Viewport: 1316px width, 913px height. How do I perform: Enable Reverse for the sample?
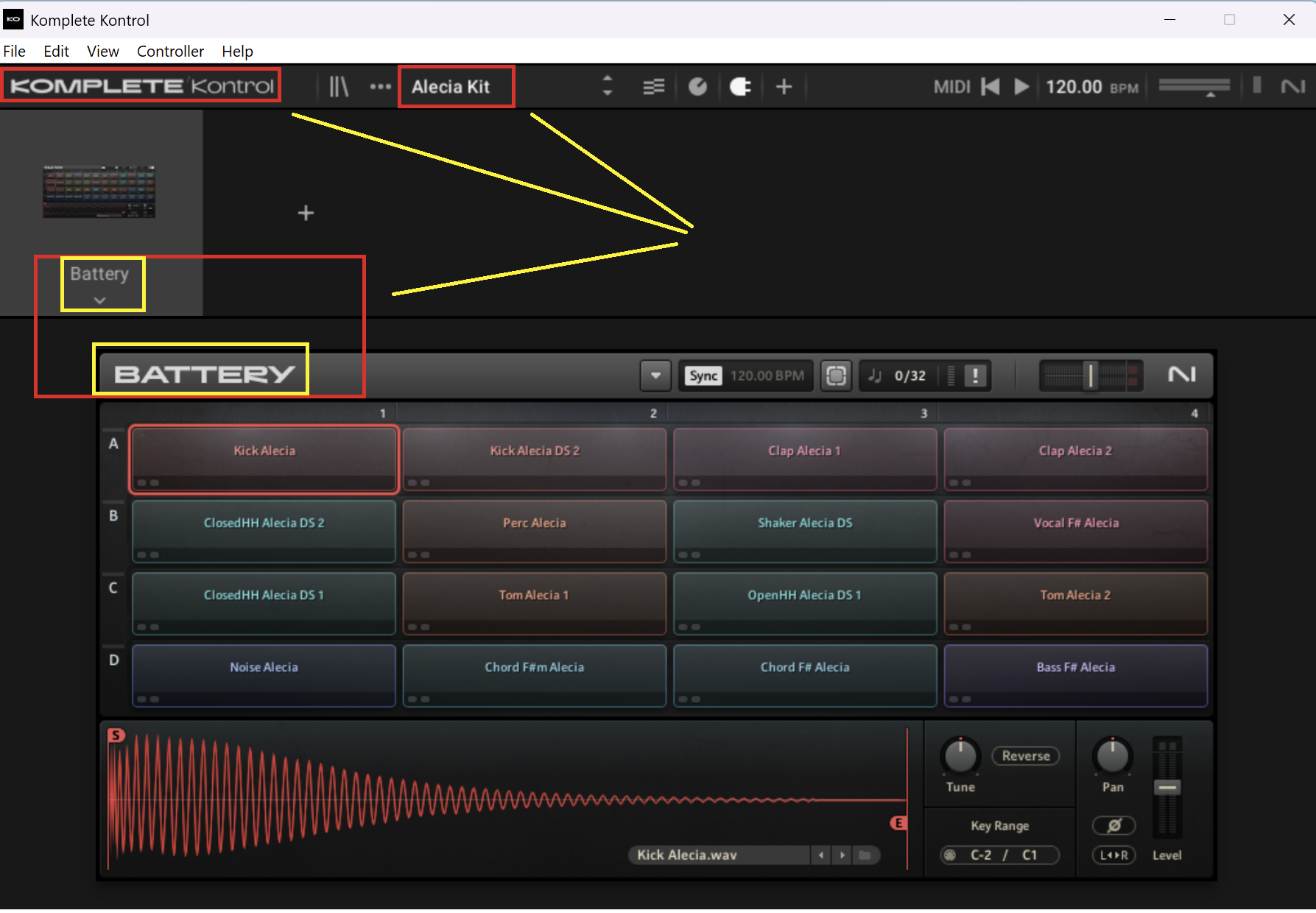tap(1026, 756)
